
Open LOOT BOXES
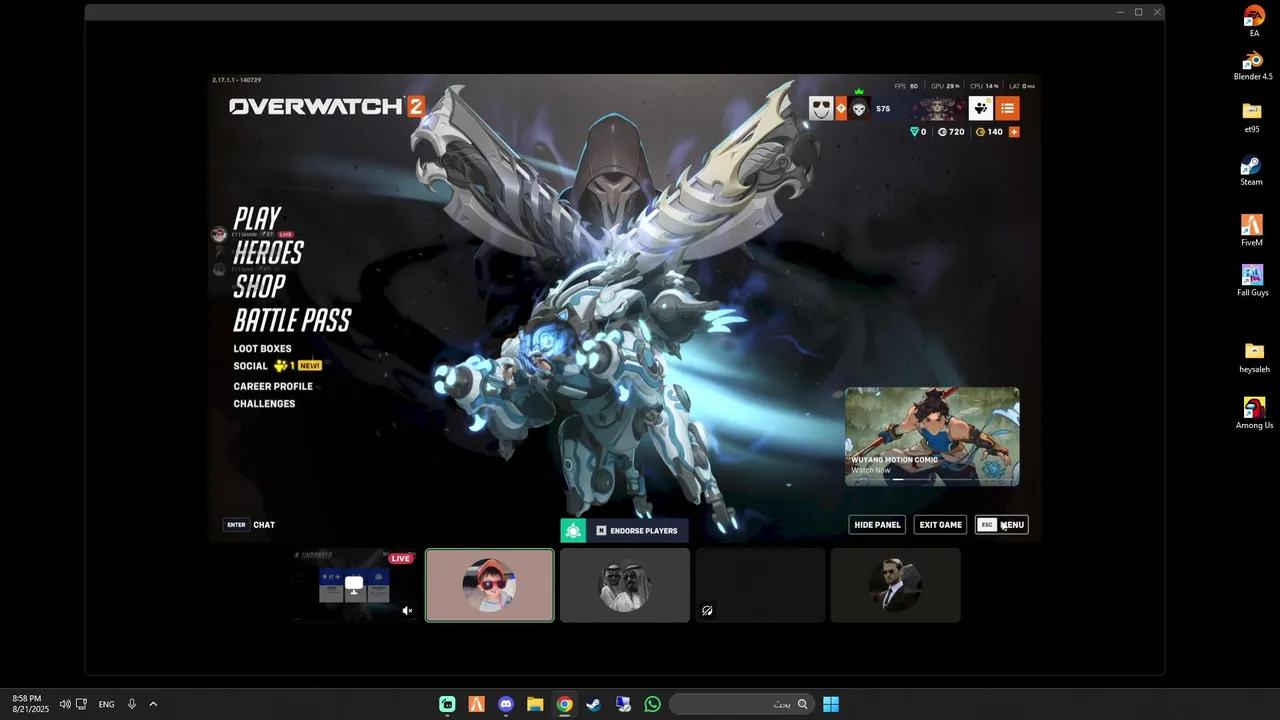pyautogui.click(x=263, y=349)
